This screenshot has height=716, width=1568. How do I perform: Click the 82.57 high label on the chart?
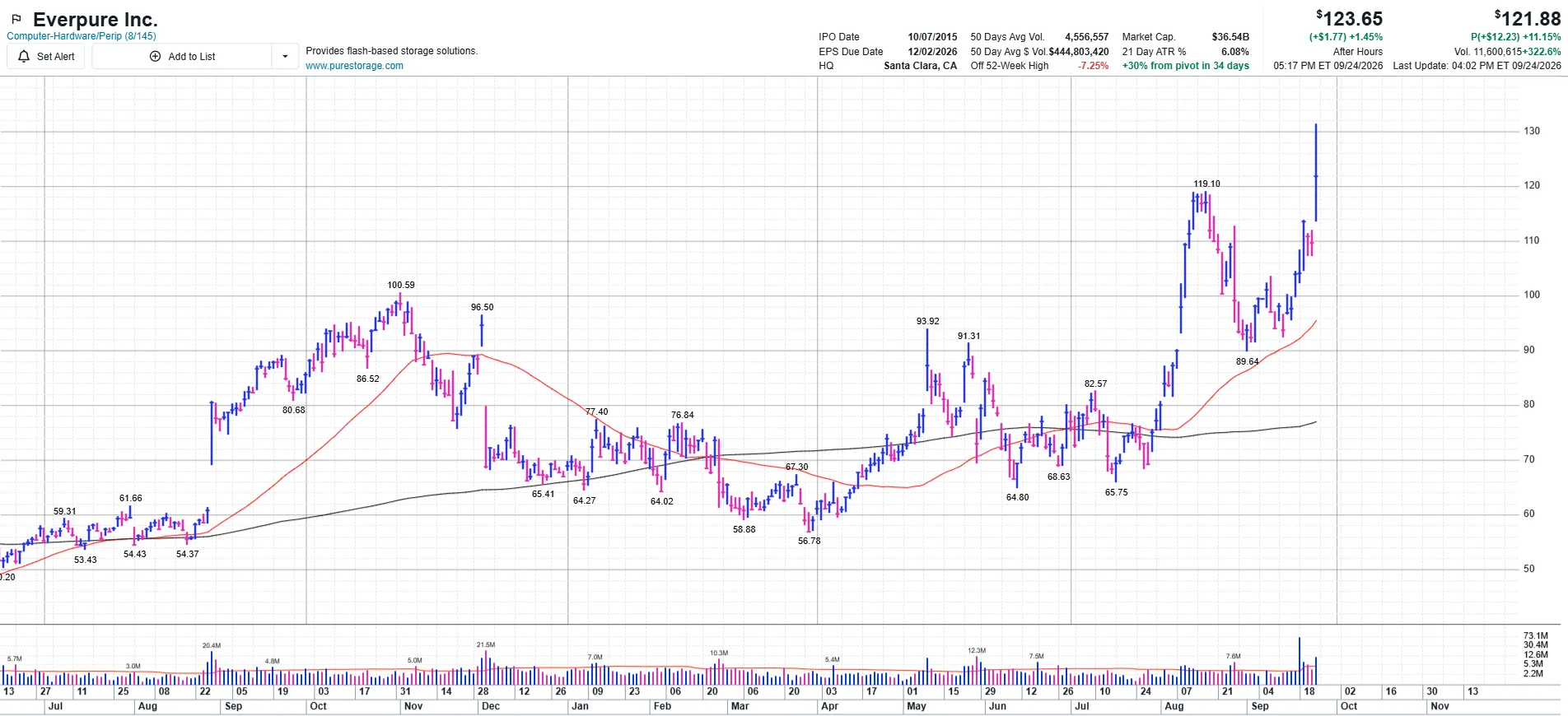[1096, 384]
